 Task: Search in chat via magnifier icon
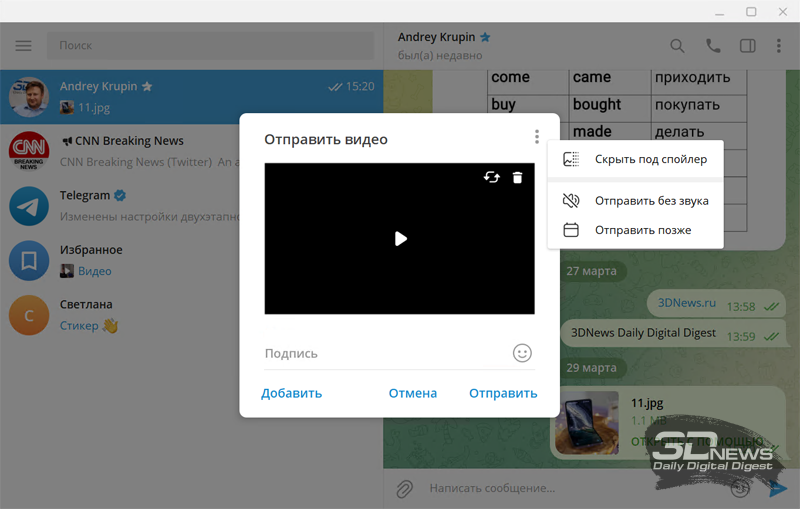coord(678,46)
